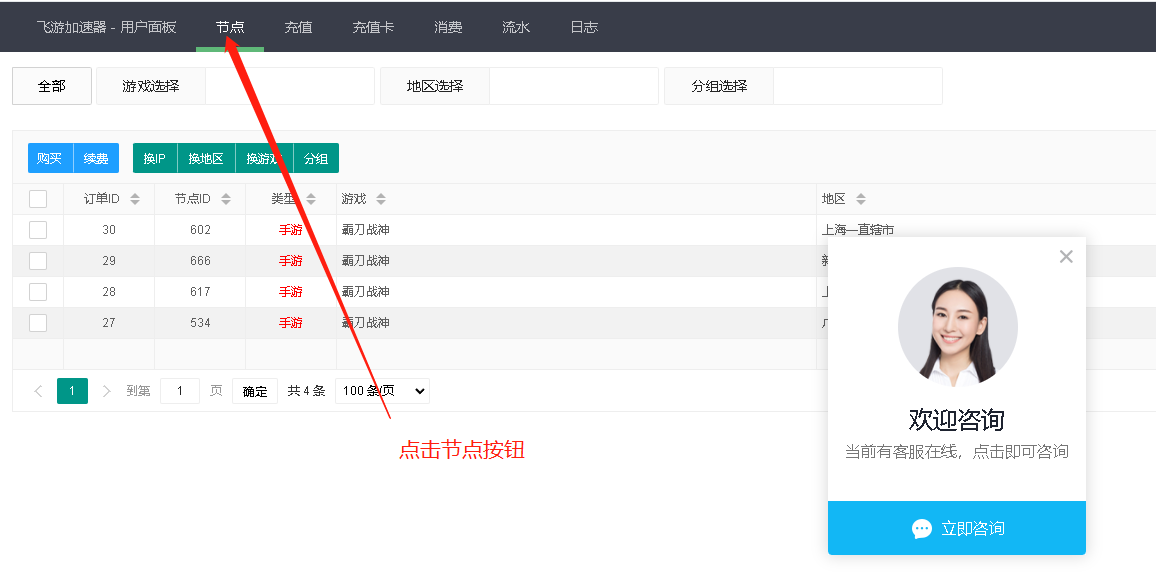Image resolution: width=1156 pixels, height=582 pixels.
Task: Sort by 地区 using its sort arrows
Action: click(x=860, y=199)
